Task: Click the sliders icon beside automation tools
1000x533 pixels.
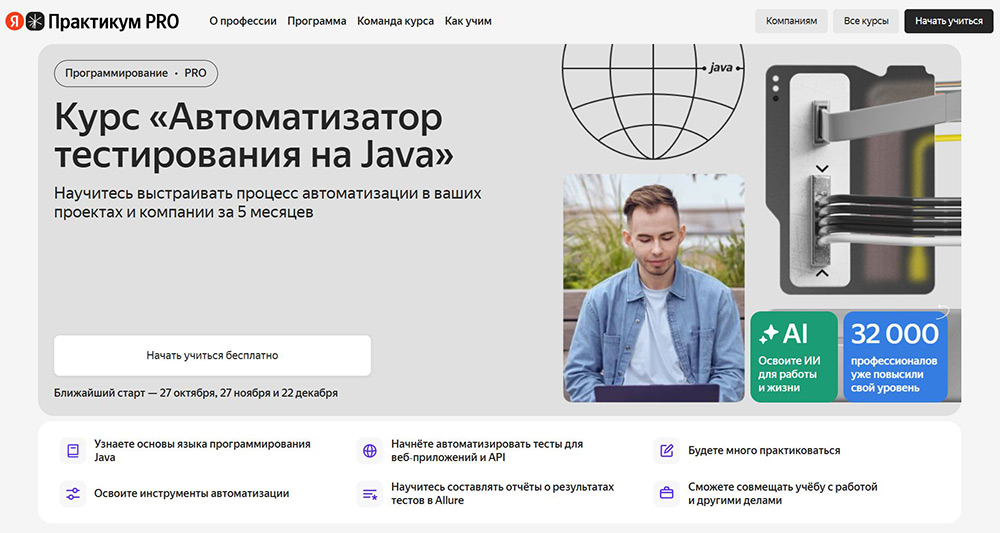Action: [x=73, y=493]
